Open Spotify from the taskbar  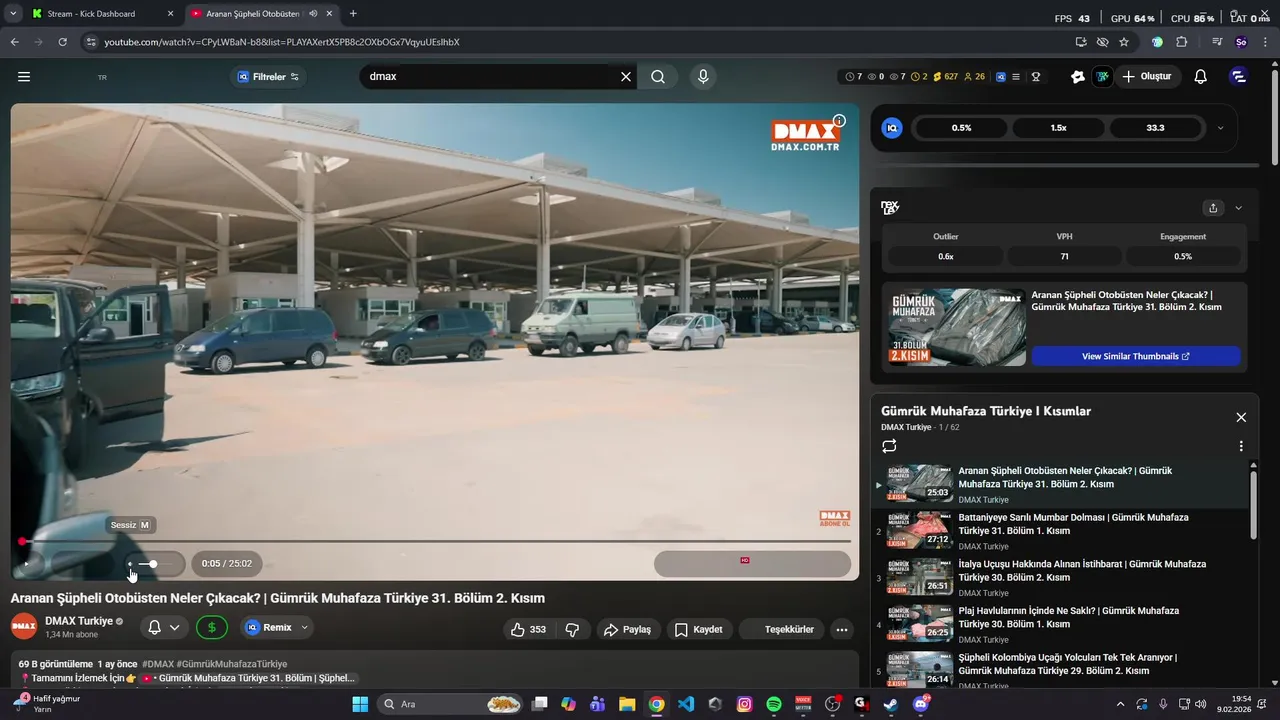[x=774, y=704]
